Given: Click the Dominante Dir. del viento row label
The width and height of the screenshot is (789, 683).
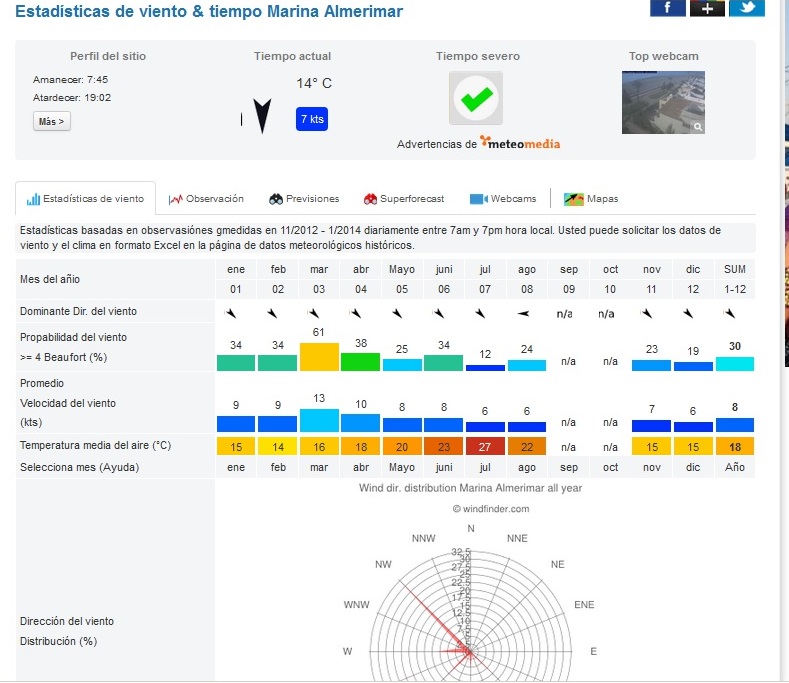Looking at the screenshot, I should coord(78,311).
